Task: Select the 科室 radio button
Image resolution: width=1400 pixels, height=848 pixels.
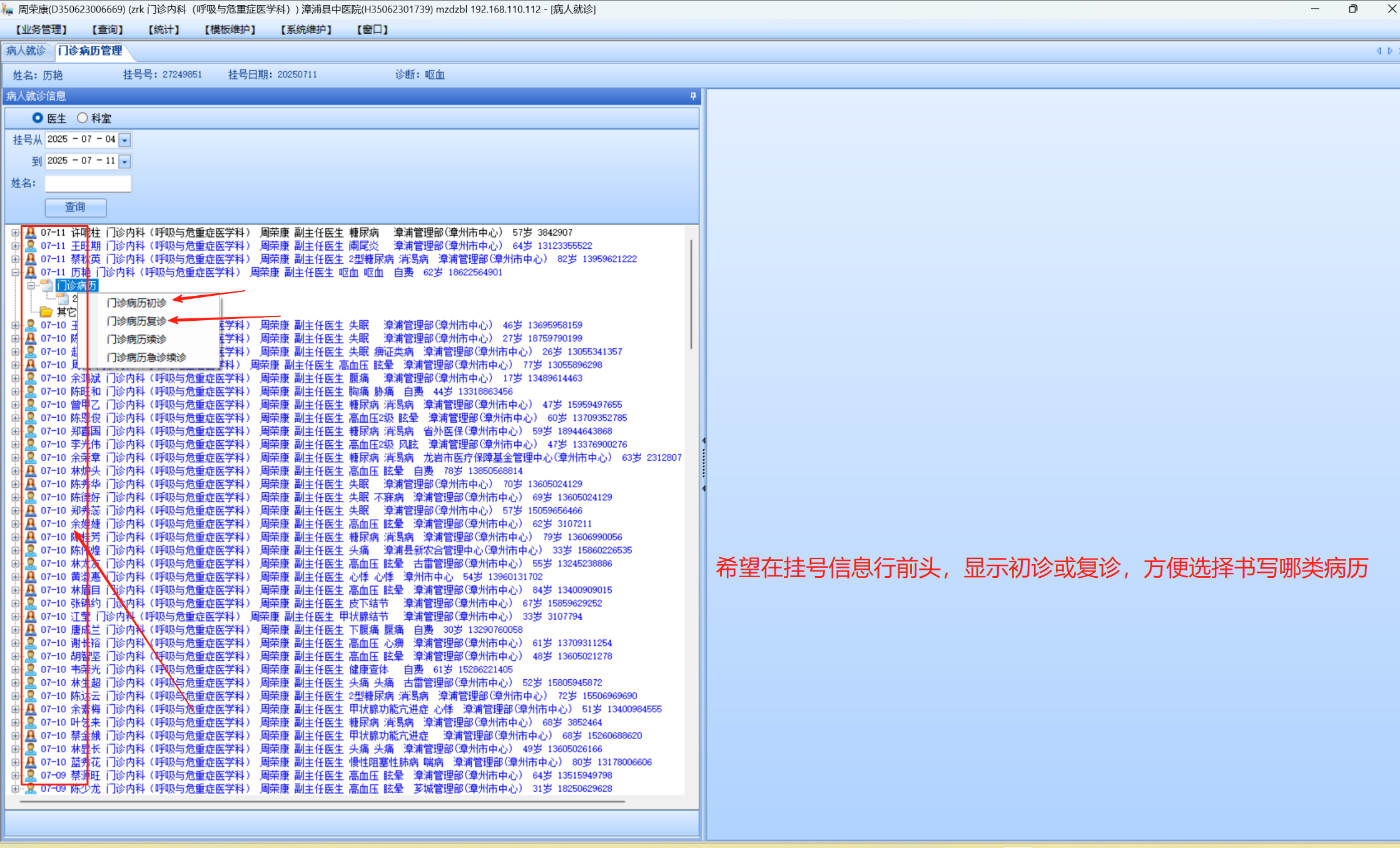Action: (83, 118)
